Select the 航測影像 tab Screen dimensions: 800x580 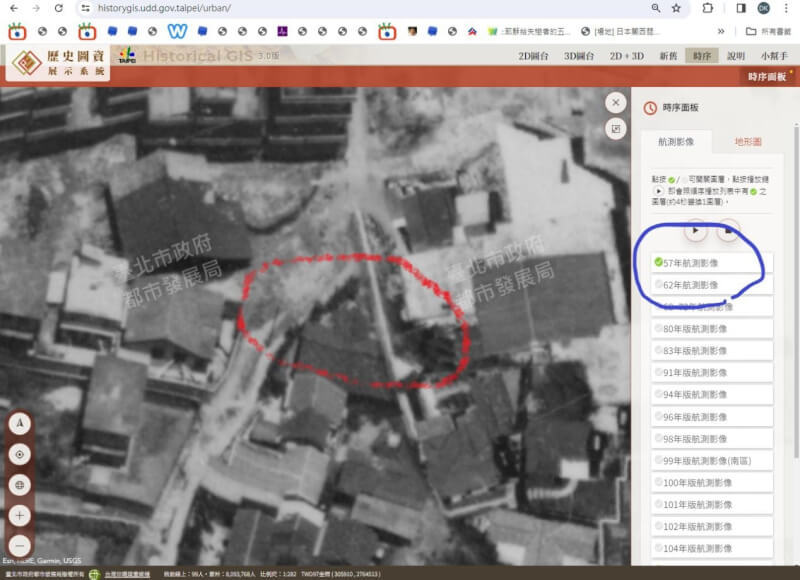pyautogui.click(x=683, y=142)
